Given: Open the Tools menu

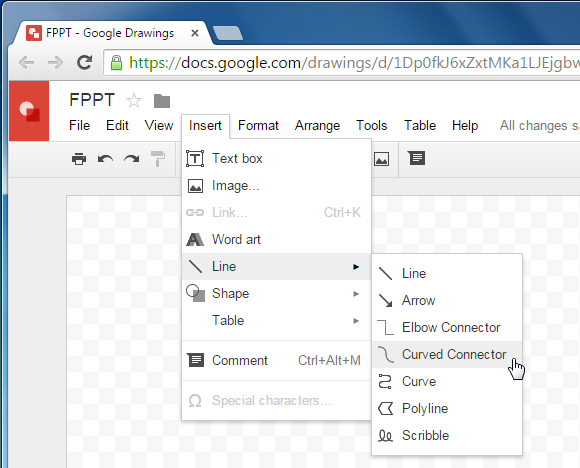Looking at the screenshot, I should point(371,125).
